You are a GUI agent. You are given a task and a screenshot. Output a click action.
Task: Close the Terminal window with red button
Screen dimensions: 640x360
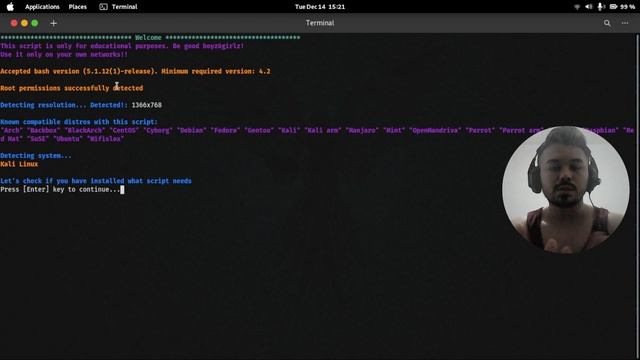click(x=14, y=23)
